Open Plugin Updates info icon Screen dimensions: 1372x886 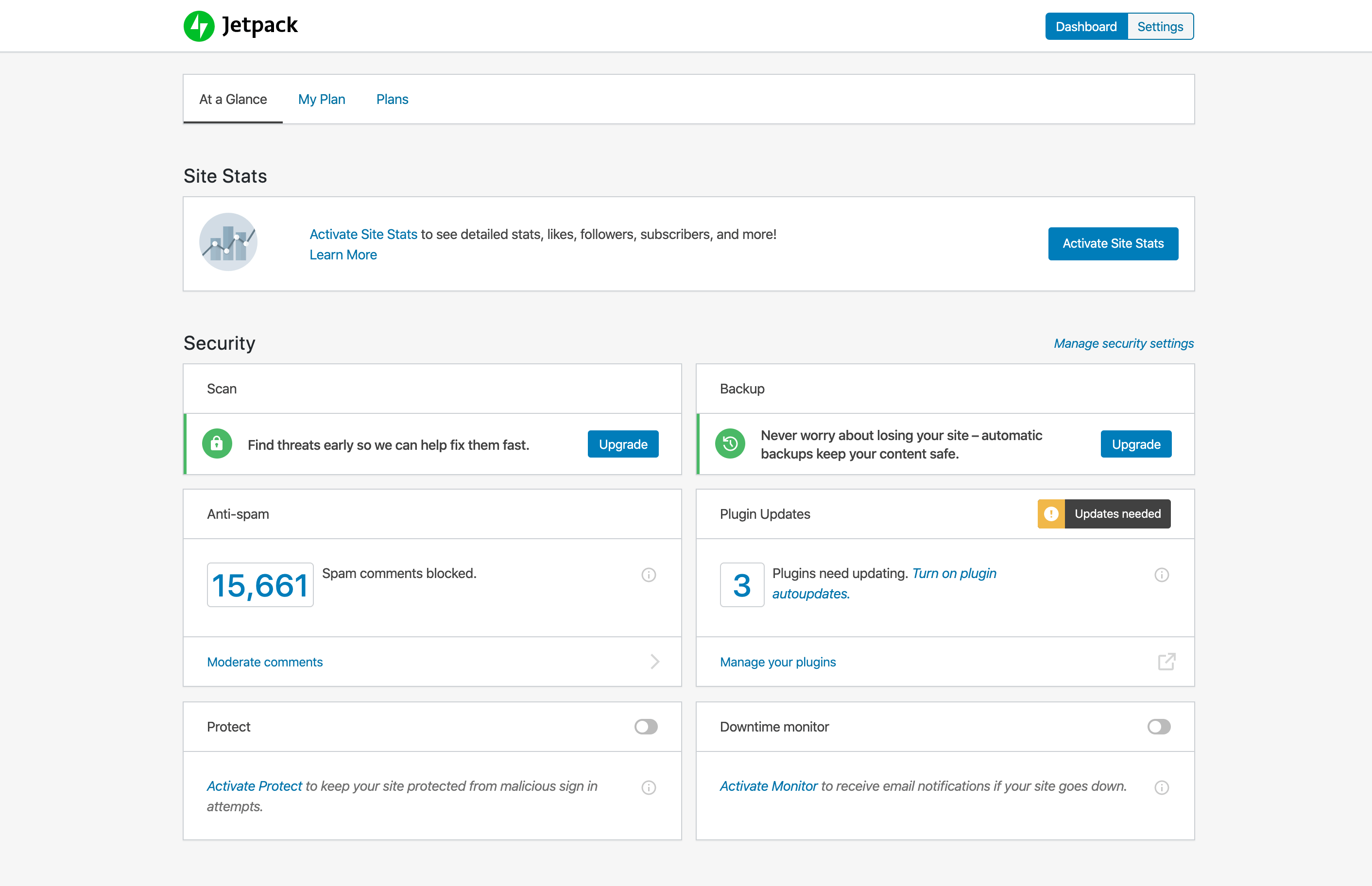[1162, 575]
